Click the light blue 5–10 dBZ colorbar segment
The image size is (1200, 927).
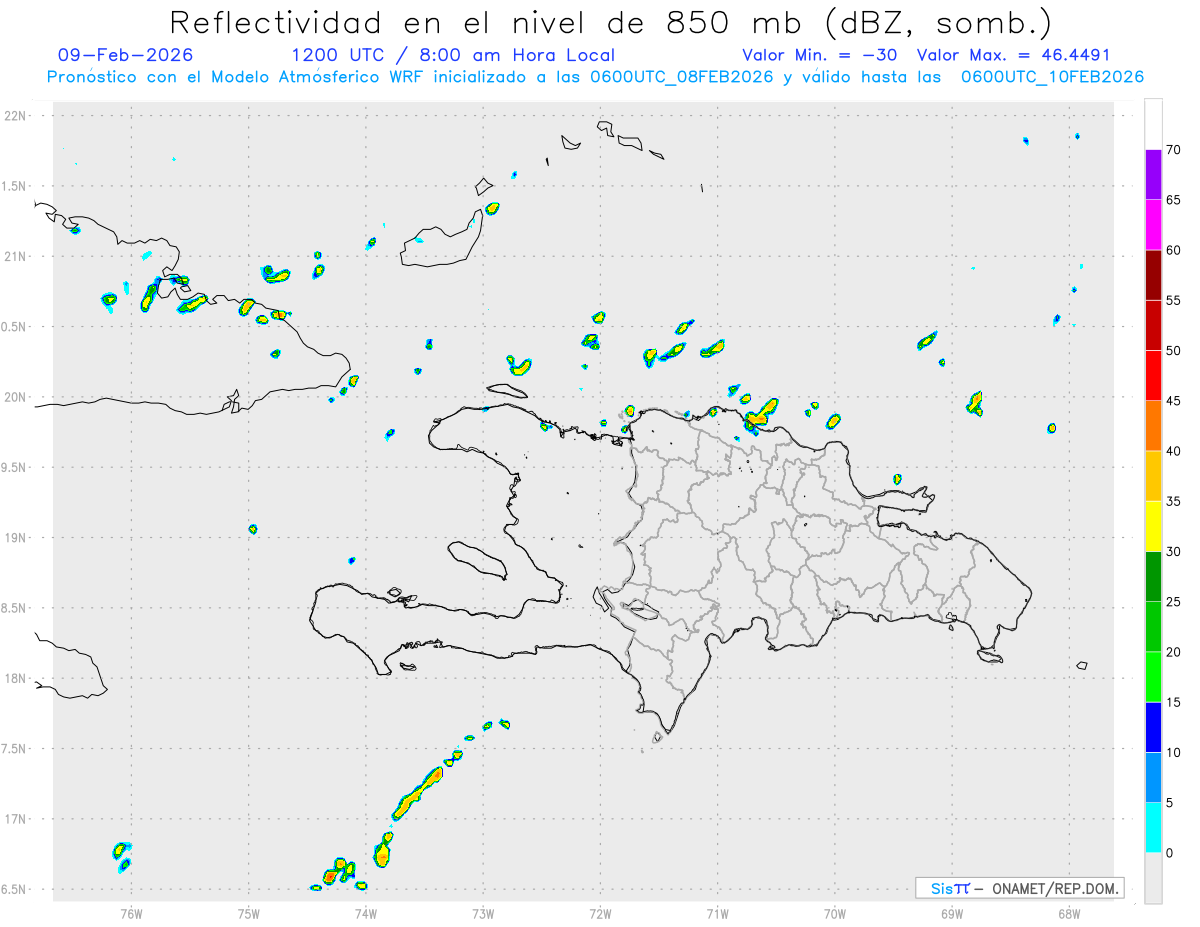click(1153, 778)
